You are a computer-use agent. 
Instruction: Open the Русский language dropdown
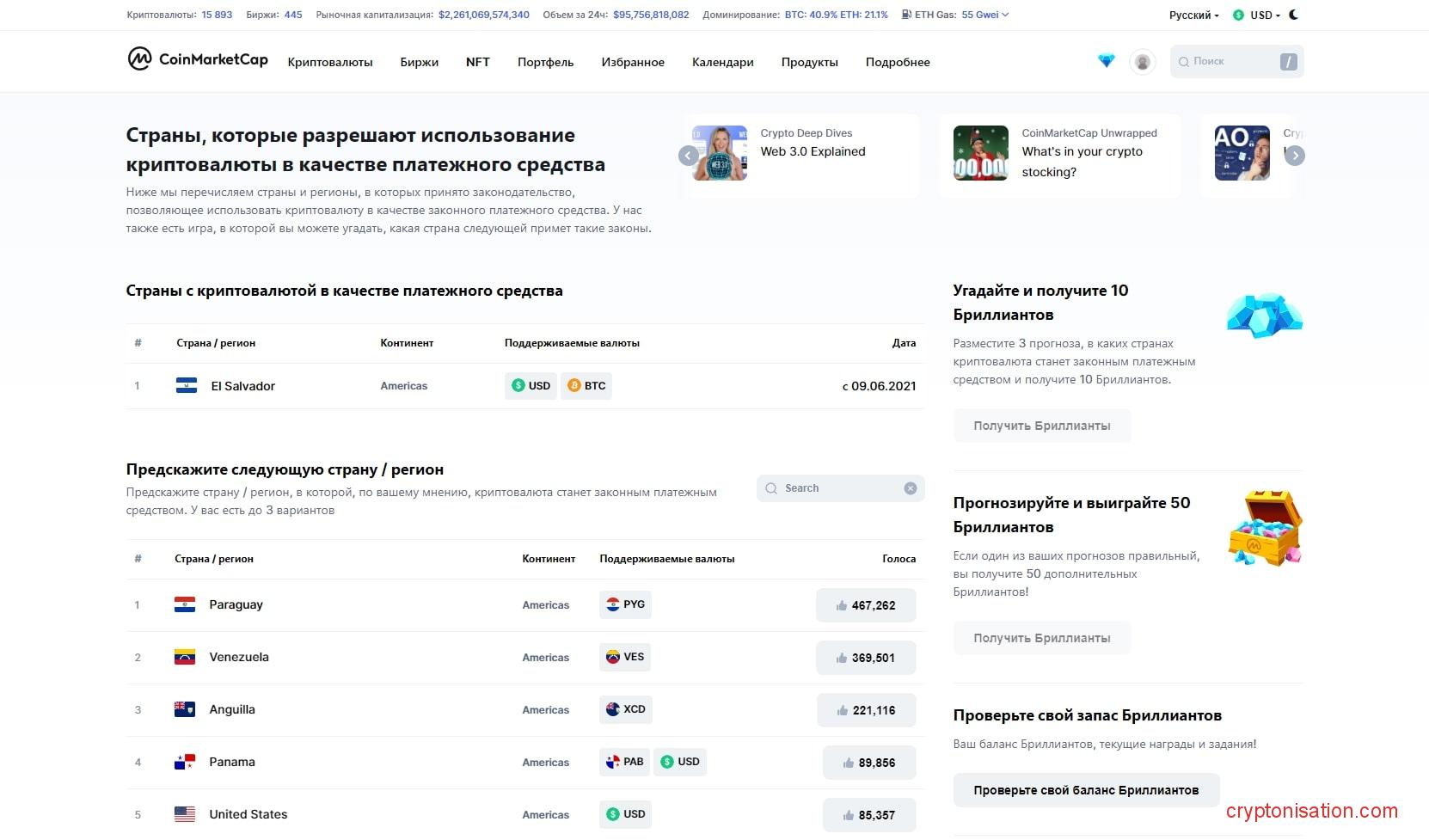tap(1193, 15)
